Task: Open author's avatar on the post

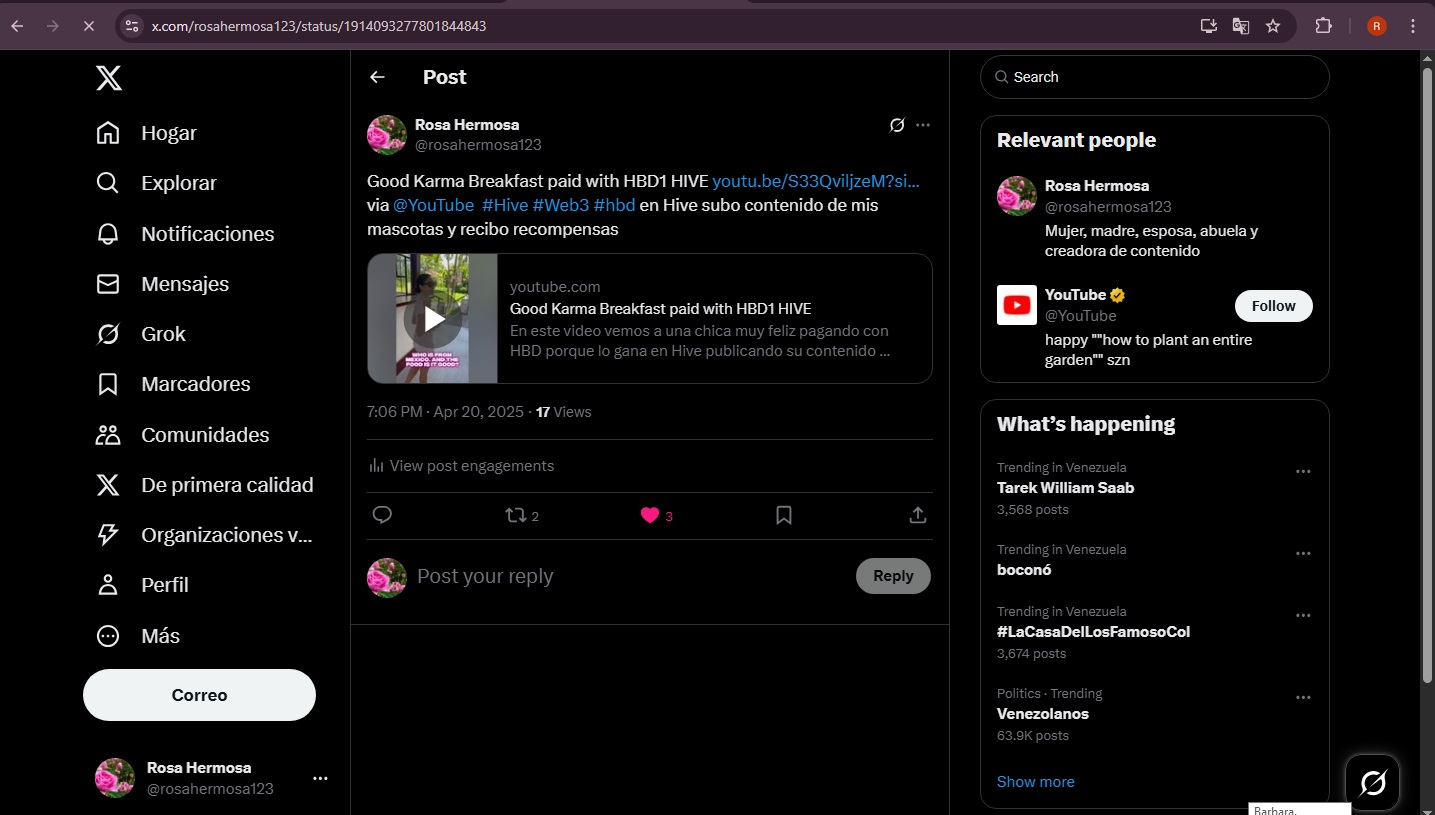Action: pyautogui.click(x=387, y=135)
